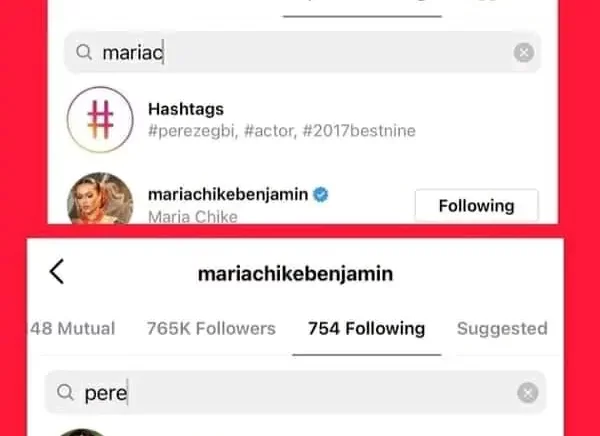Click the magnifier icon beside "pere"
This screenshot has width=600, height=436.
(65, 393)
